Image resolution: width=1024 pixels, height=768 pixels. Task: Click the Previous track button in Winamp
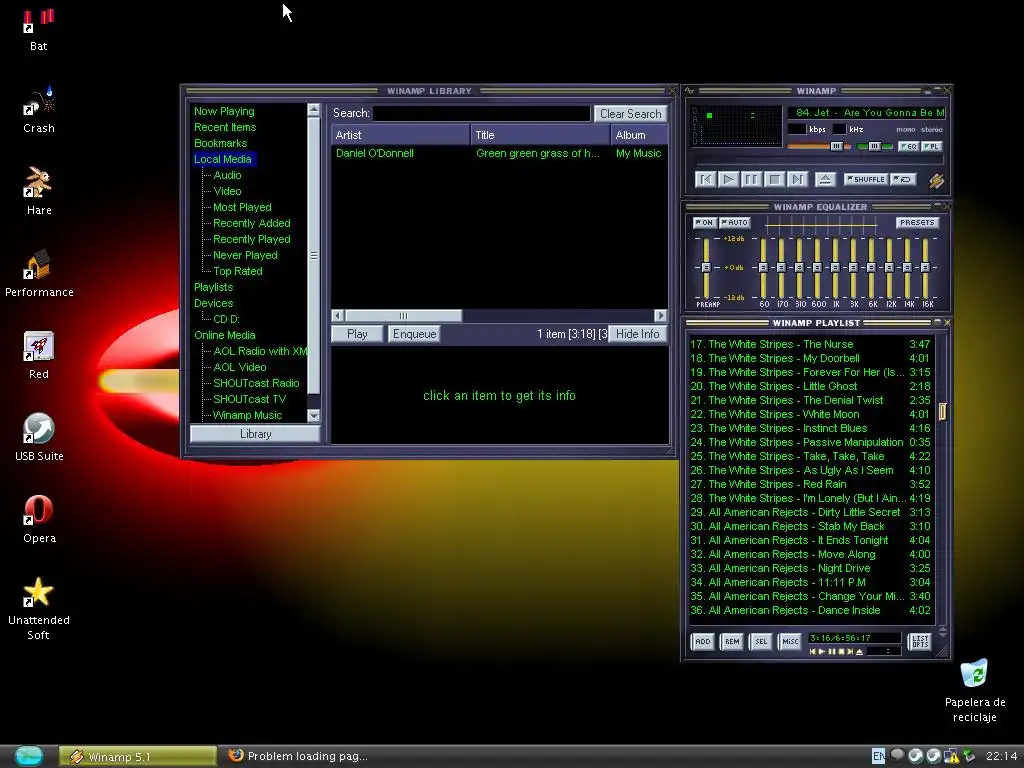(705, 179)
